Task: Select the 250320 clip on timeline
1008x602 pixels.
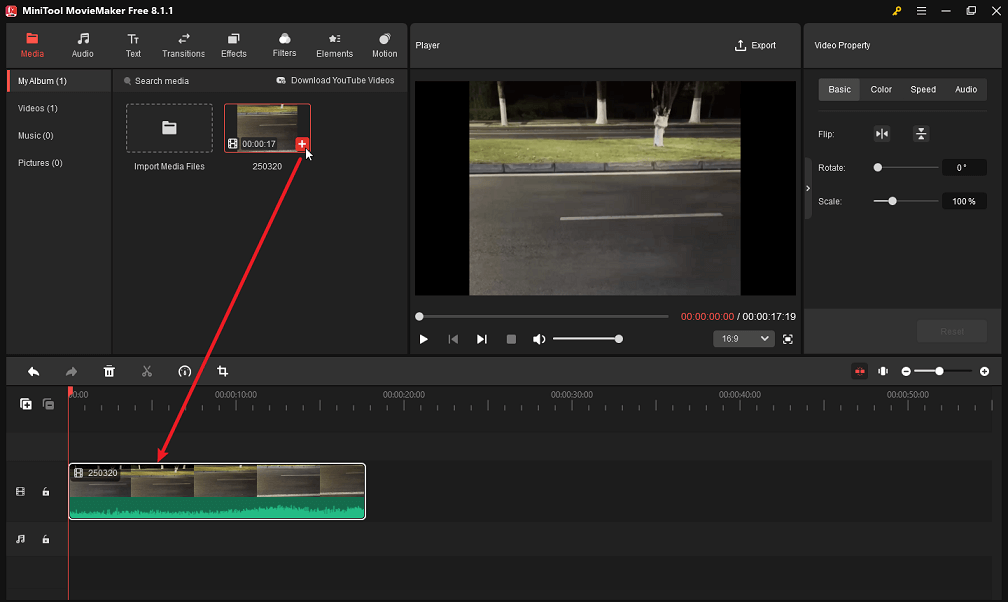Action: [217, 491]
